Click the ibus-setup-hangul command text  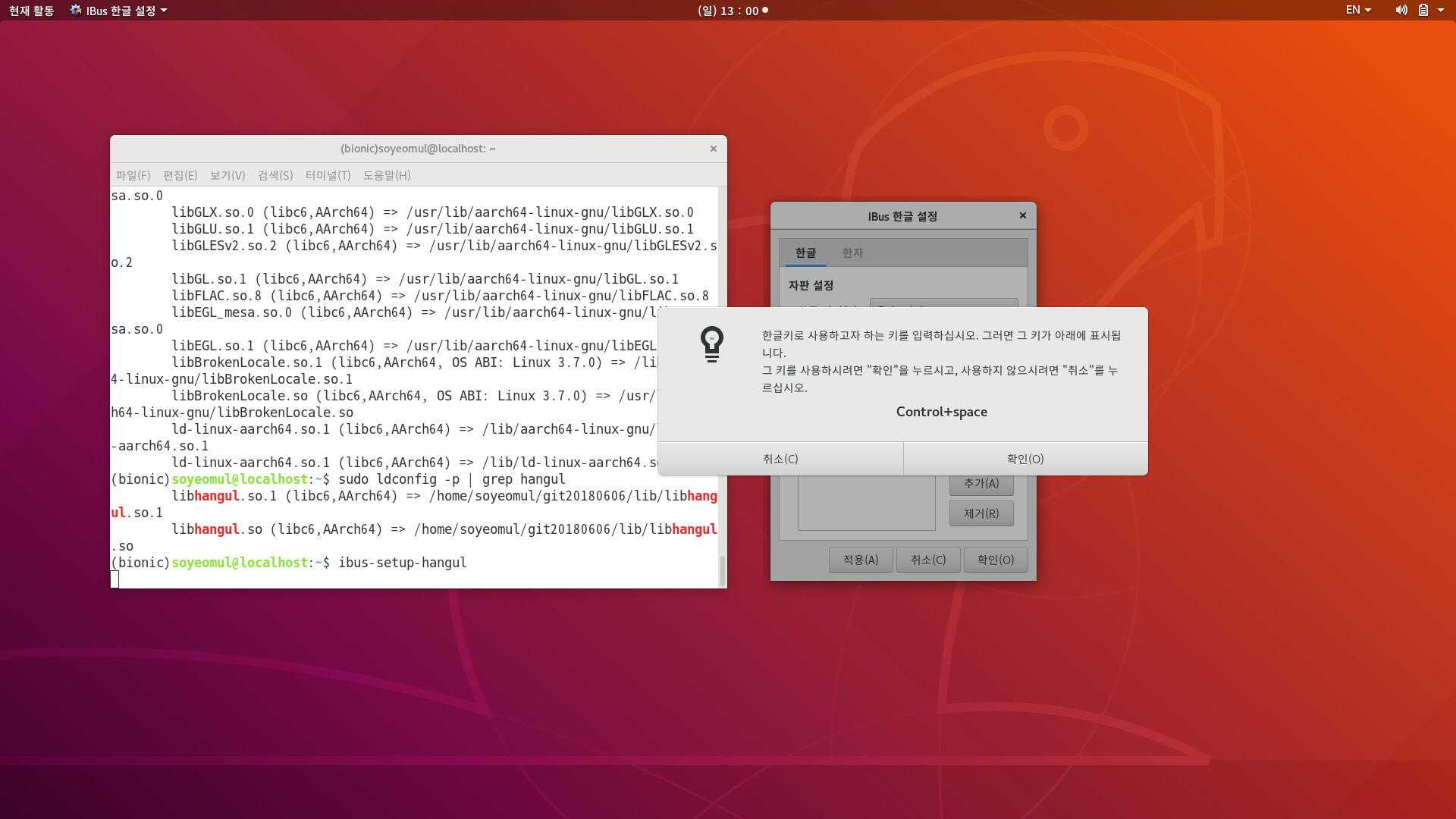point(403,563)
